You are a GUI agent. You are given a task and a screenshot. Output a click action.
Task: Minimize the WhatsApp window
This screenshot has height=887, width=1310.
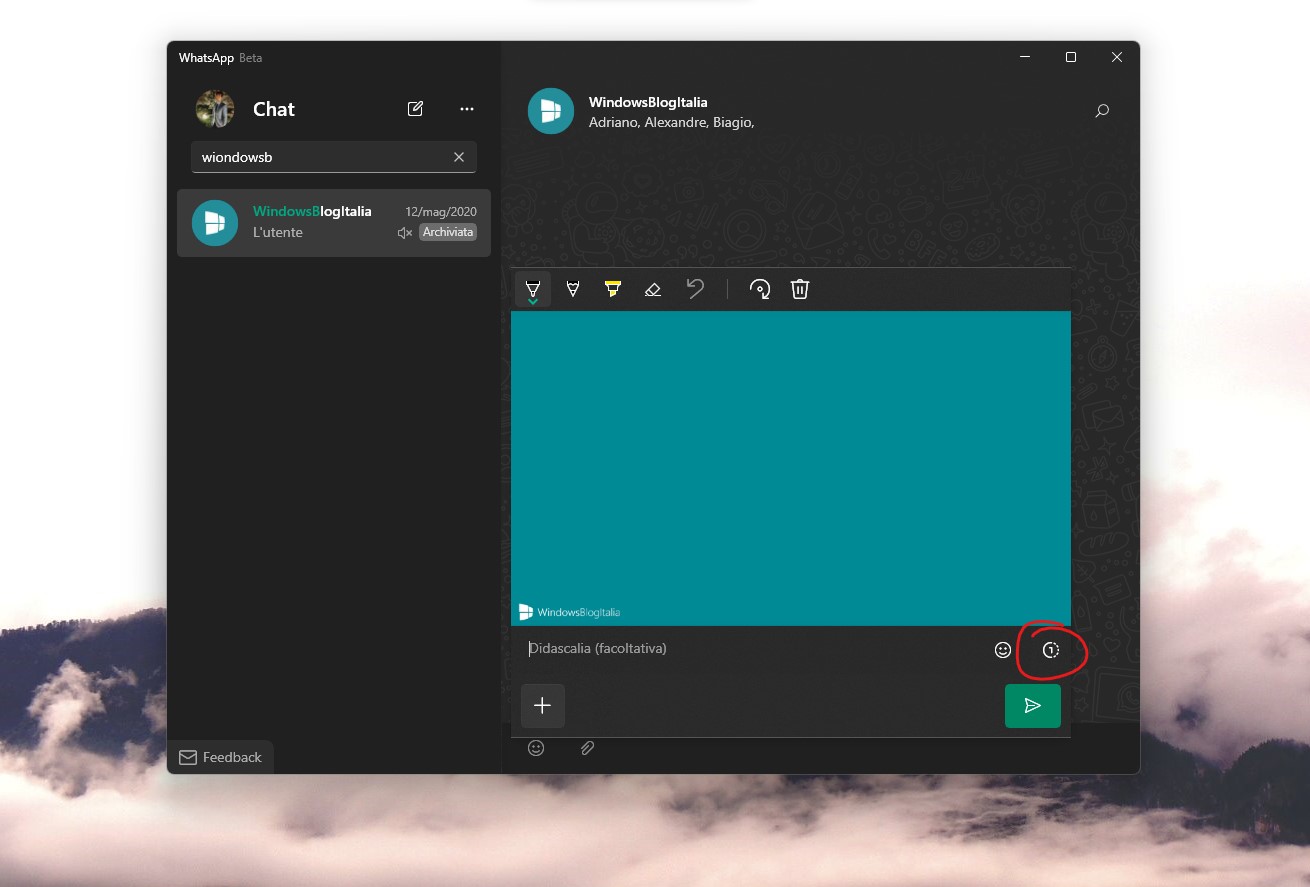click(x=1025, y=57)
